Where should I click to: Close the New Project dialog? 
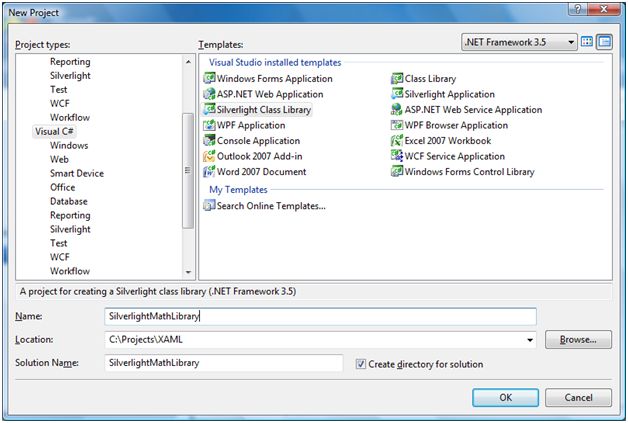click(604, 9)
